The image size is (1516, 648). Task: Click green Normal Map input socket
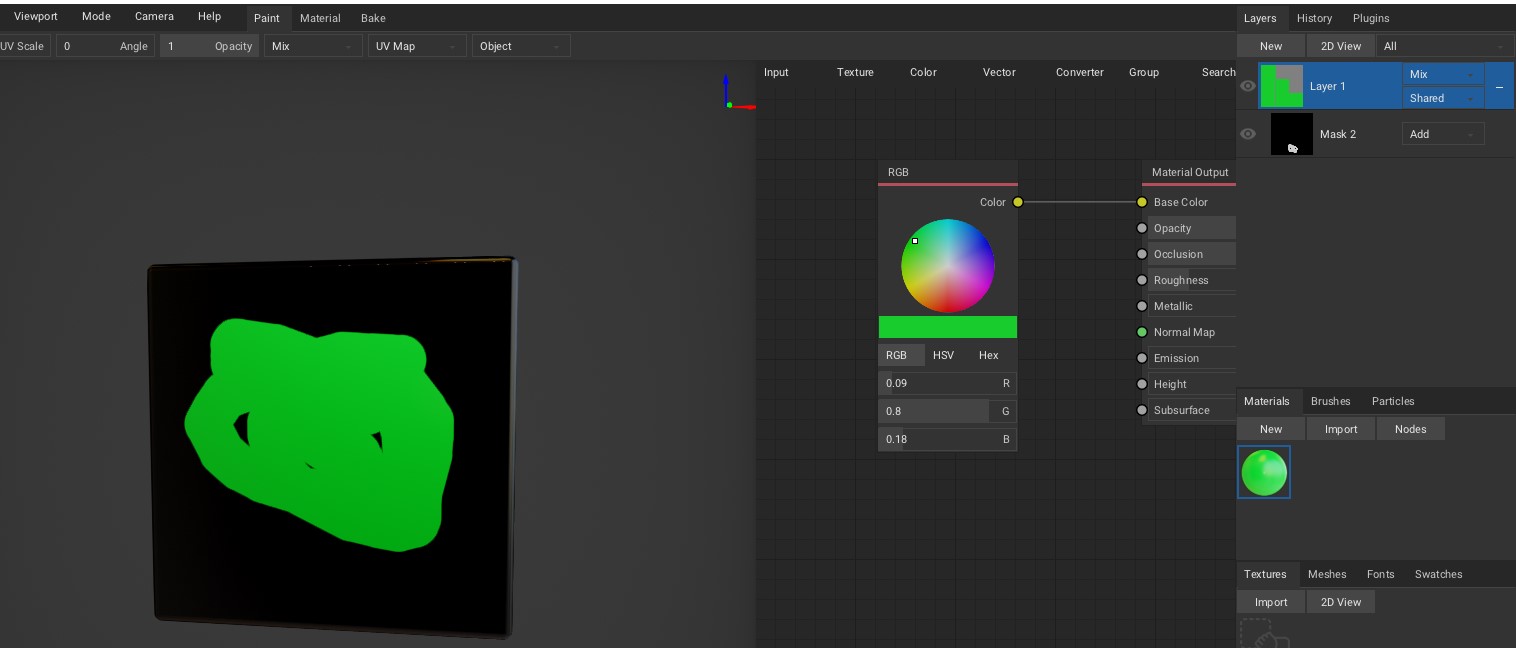coord(1142,332)
